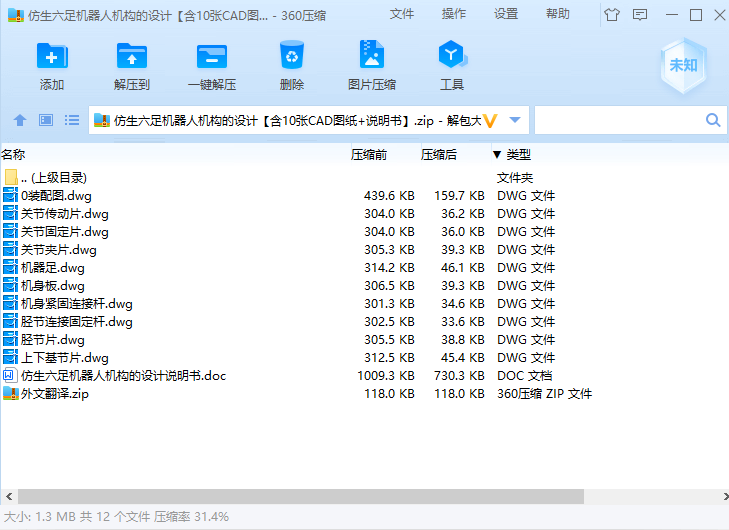Select 仿生六足机器人机构的设计说明书.doc file name

point(123,376)
